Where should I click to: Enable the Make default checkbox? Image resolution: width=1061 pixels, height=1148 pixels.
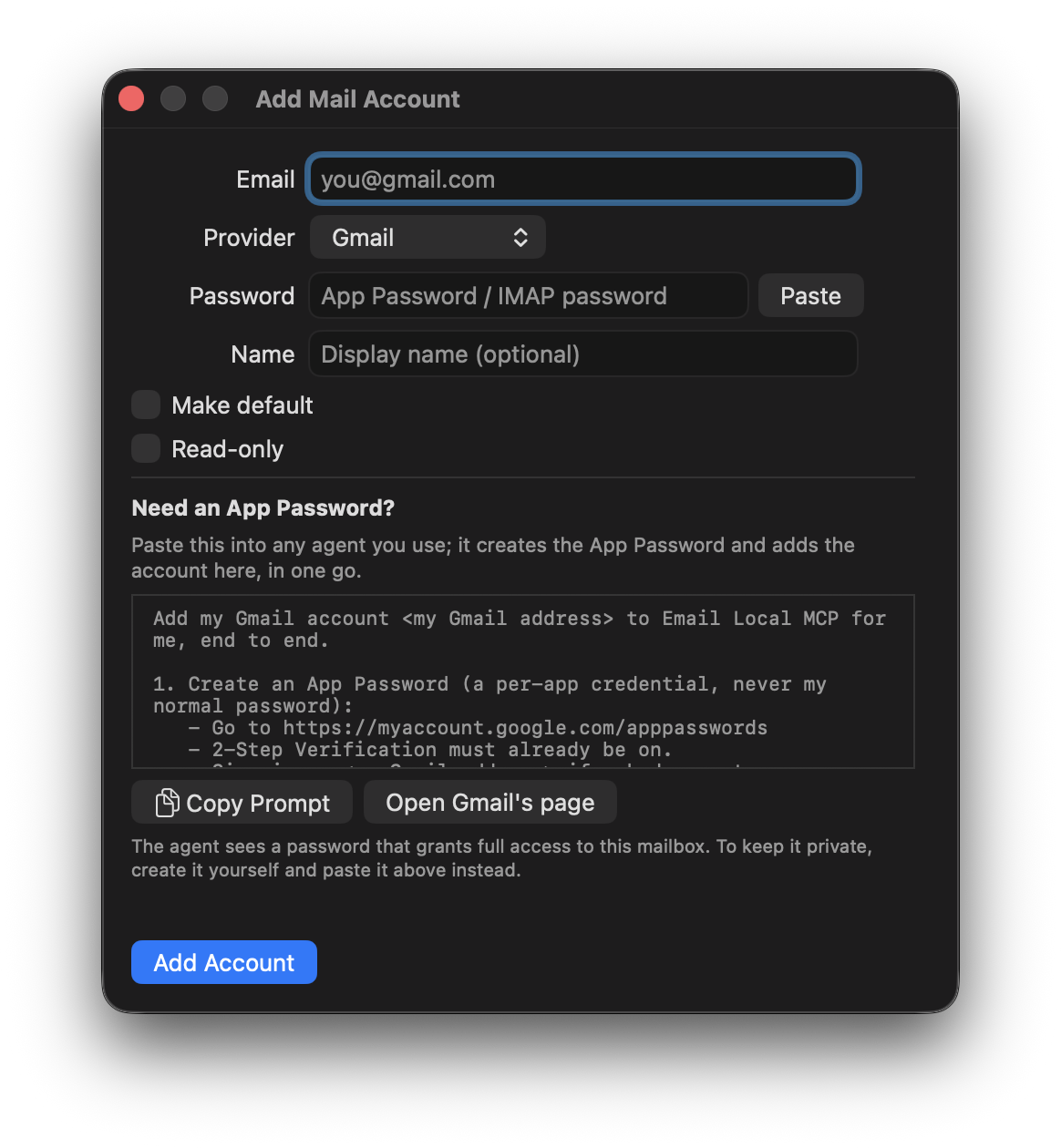(146, 405)
